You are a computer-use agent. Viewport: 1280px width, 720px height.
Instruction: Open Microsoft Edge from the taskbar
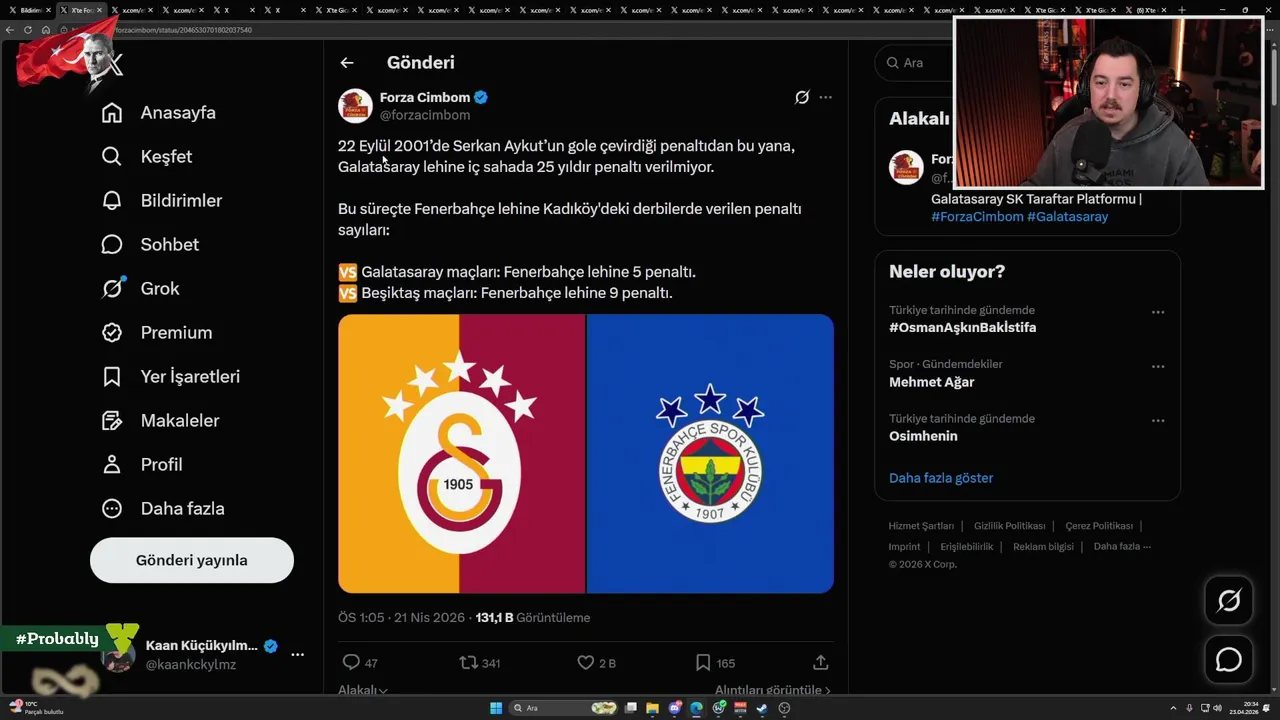[697, 708]
